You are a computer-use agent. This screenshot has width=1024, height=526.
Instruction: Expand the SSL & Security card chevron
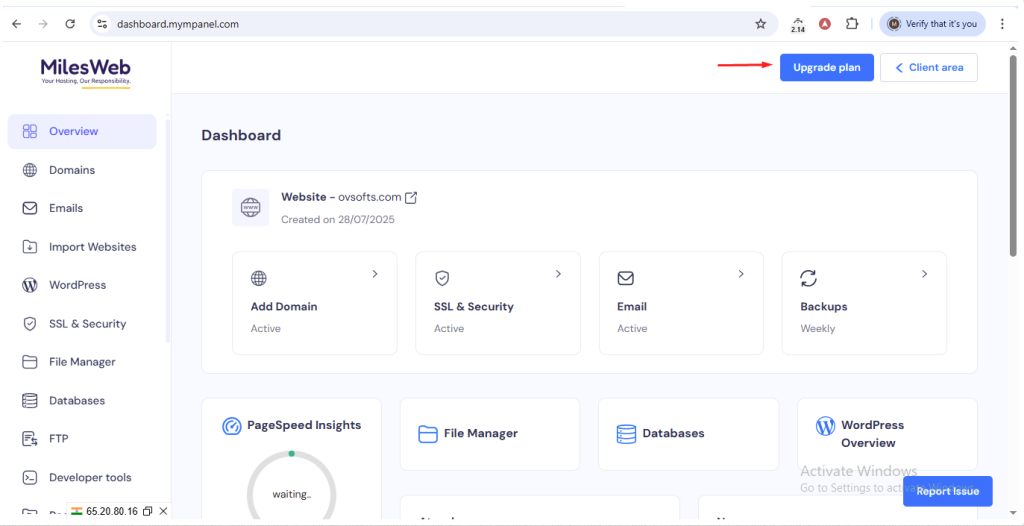click(558, 274)
